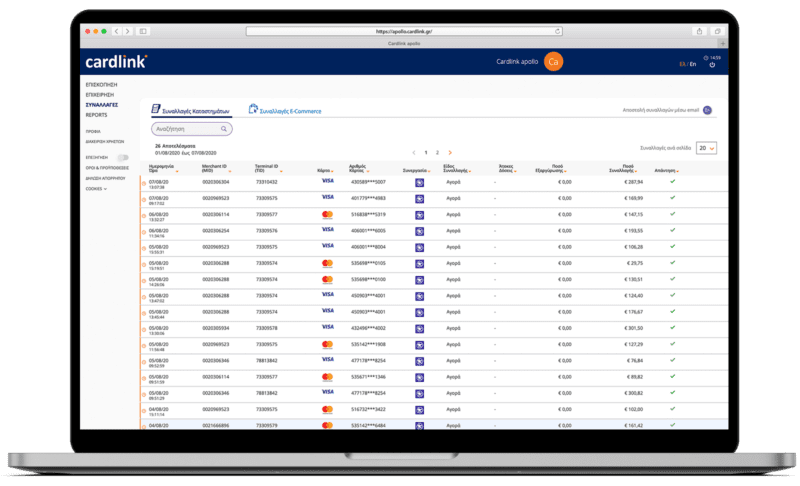Click the search magnifier icon
The height and width of the screenshot is (486, 800).
224,129
